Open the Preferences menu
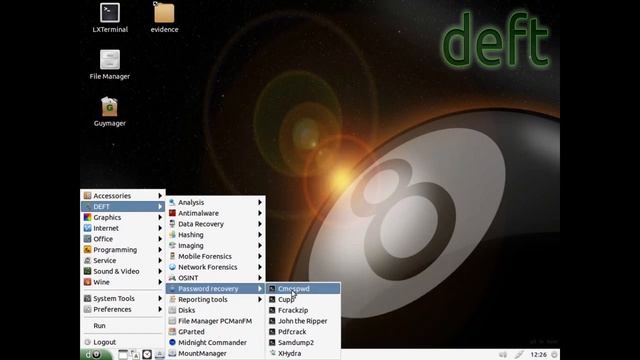This screenshot has height=360, width=640. (123, 309)
